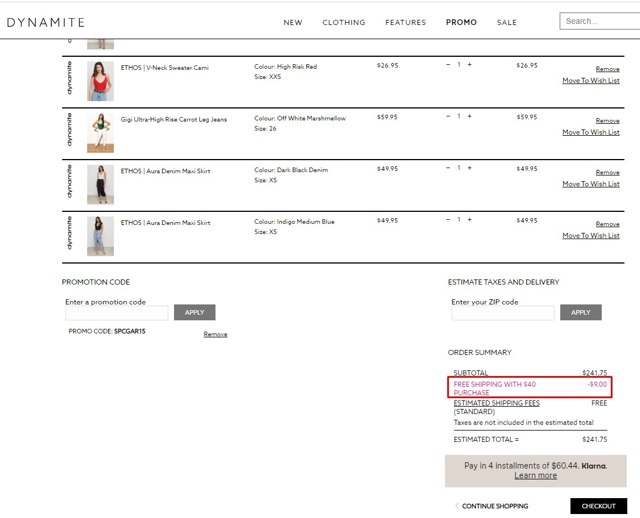Decrease quantity of V-Neck Sweater Cami
Image resolution: width=640 pixels, height=518 pixels.
448,64
